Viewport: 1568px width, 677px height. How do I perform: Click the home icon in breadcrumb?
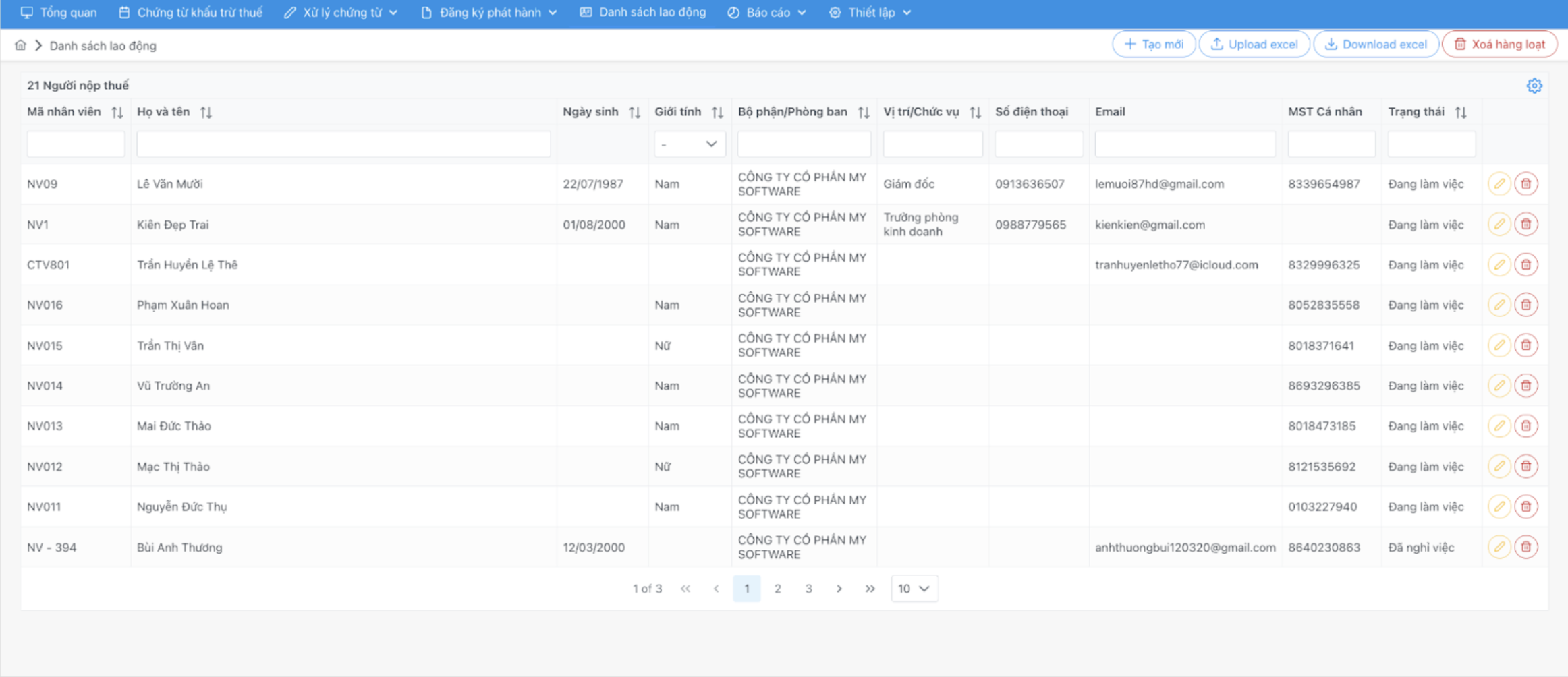(20, 45)
